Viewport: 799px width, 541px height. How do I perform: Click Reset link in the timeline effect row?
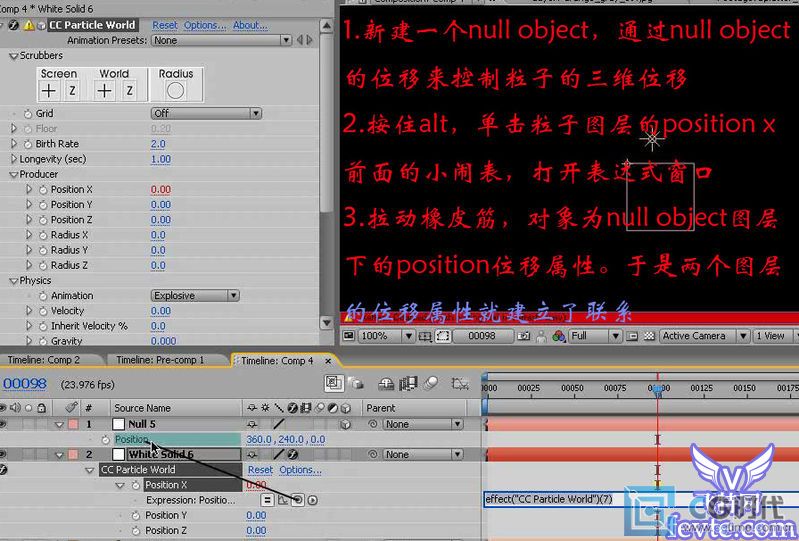coord(260,470)
